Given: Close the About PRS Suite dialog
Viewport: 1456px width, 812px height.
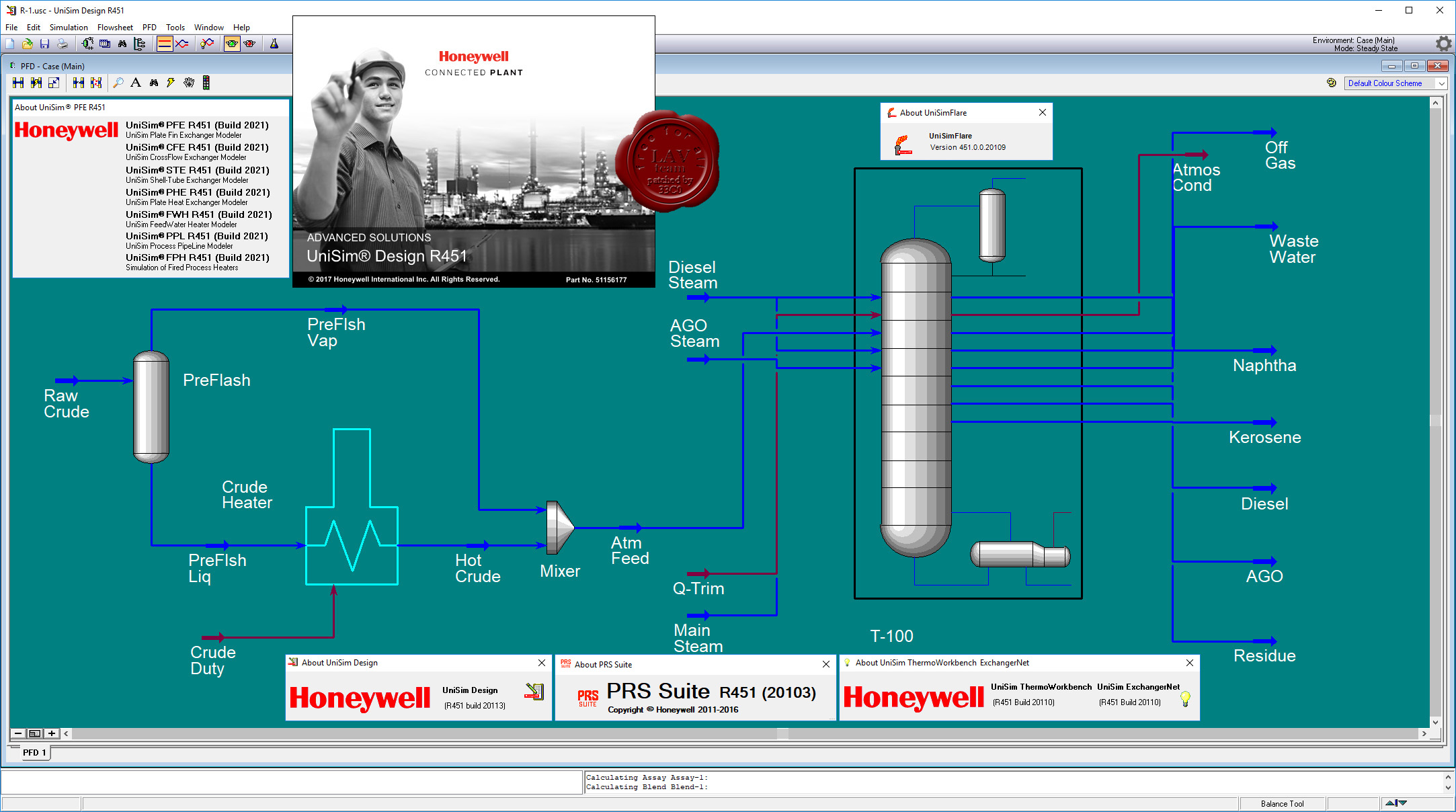Looking at the screenshot, I should tap(826, 664).
